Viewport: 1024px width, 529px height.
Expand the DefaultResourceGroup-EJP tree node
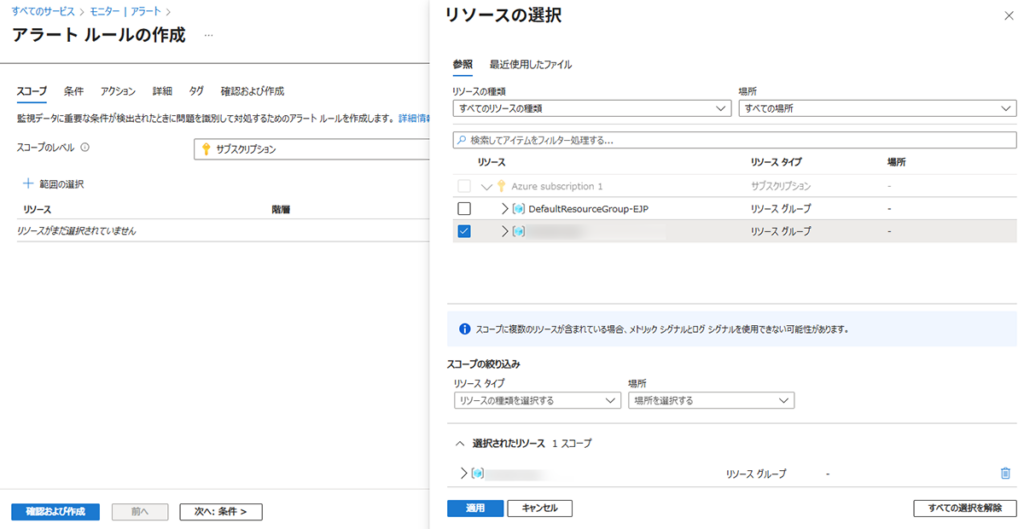504,208
